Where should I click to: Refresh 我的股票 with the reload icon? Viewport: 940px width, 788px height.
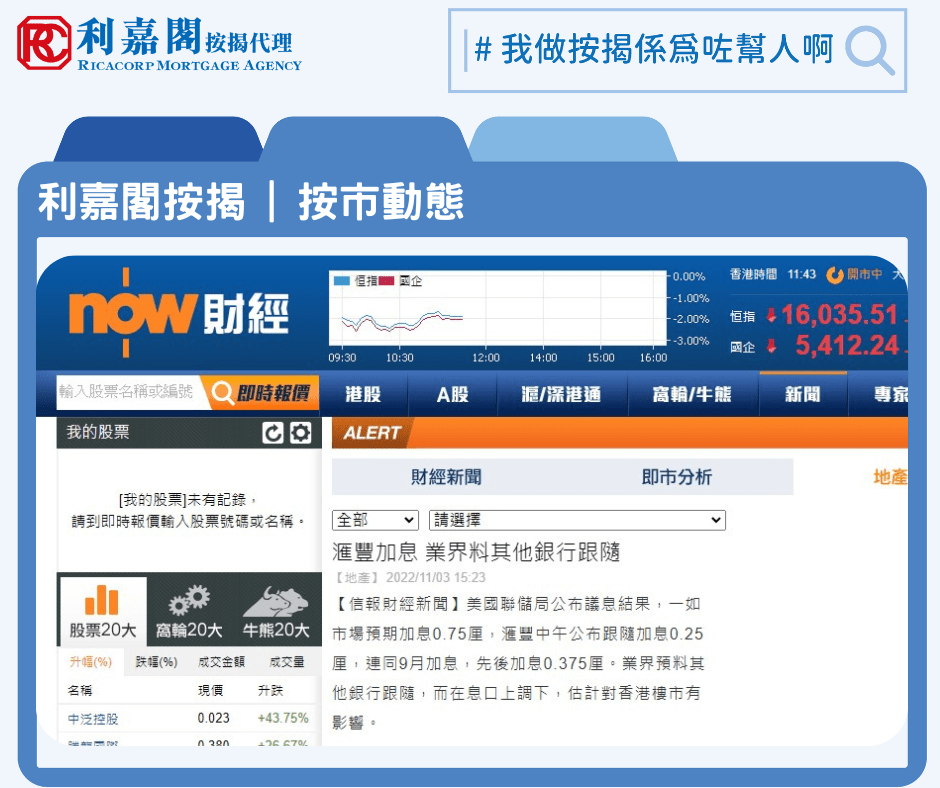[x=272, y=433]
